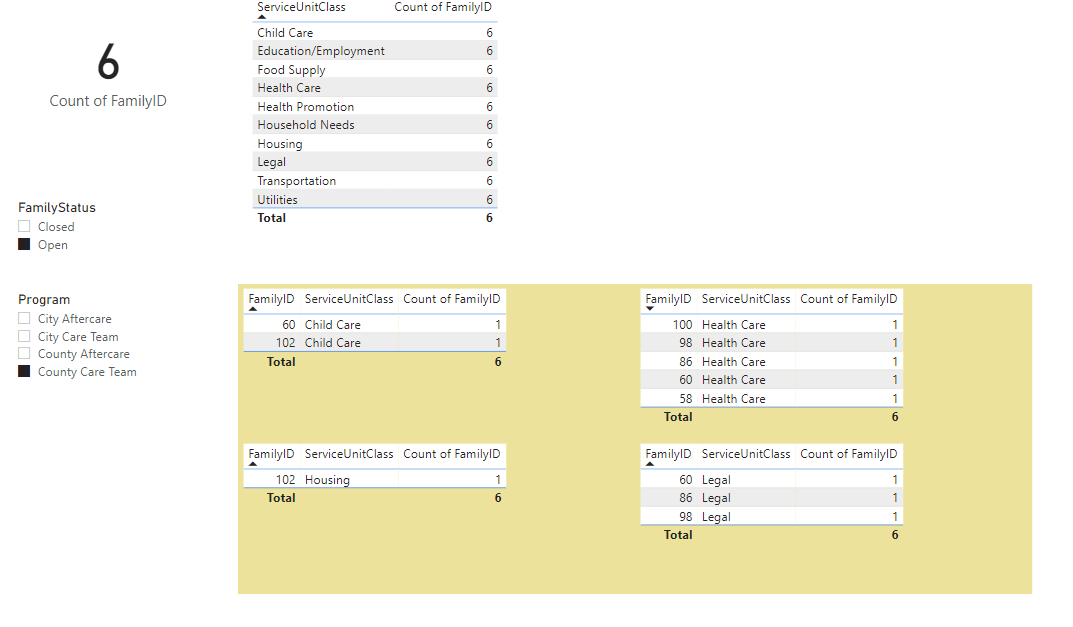The image size is (1073, 627).
Task: Select the Household Needs row
Action: click(375, 125)
